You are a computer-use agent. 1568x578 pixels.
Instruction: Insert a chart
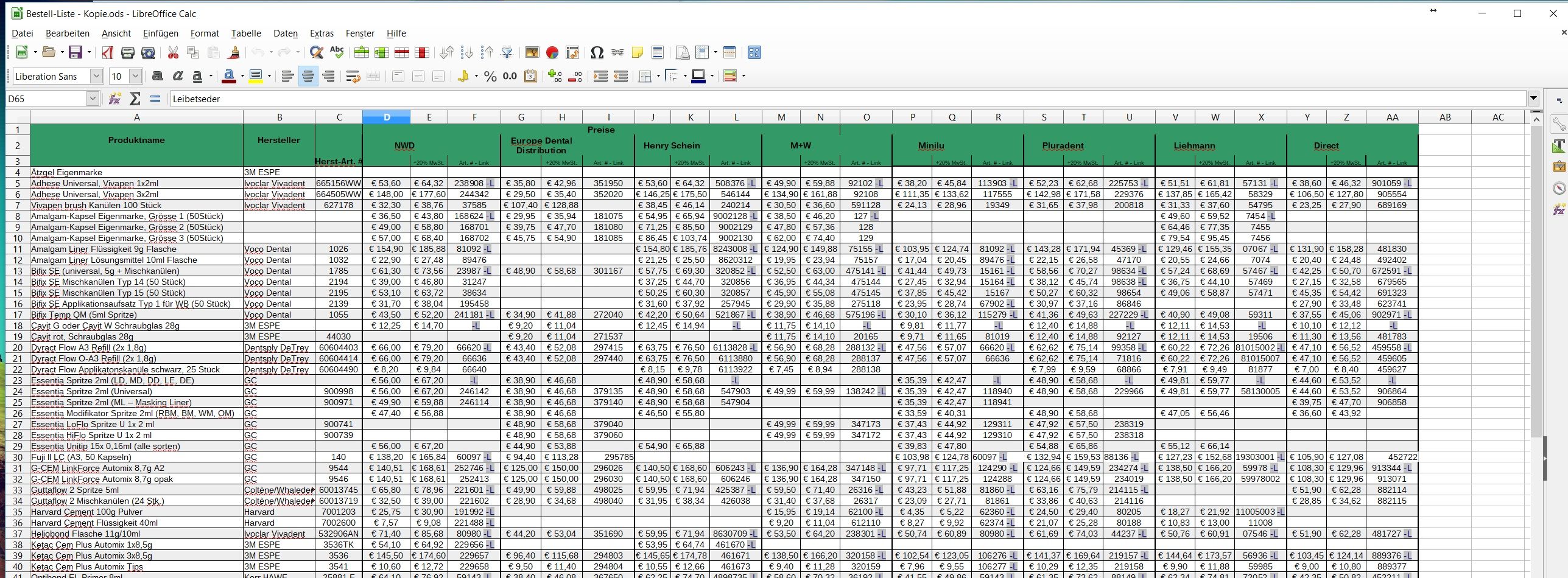552,53
